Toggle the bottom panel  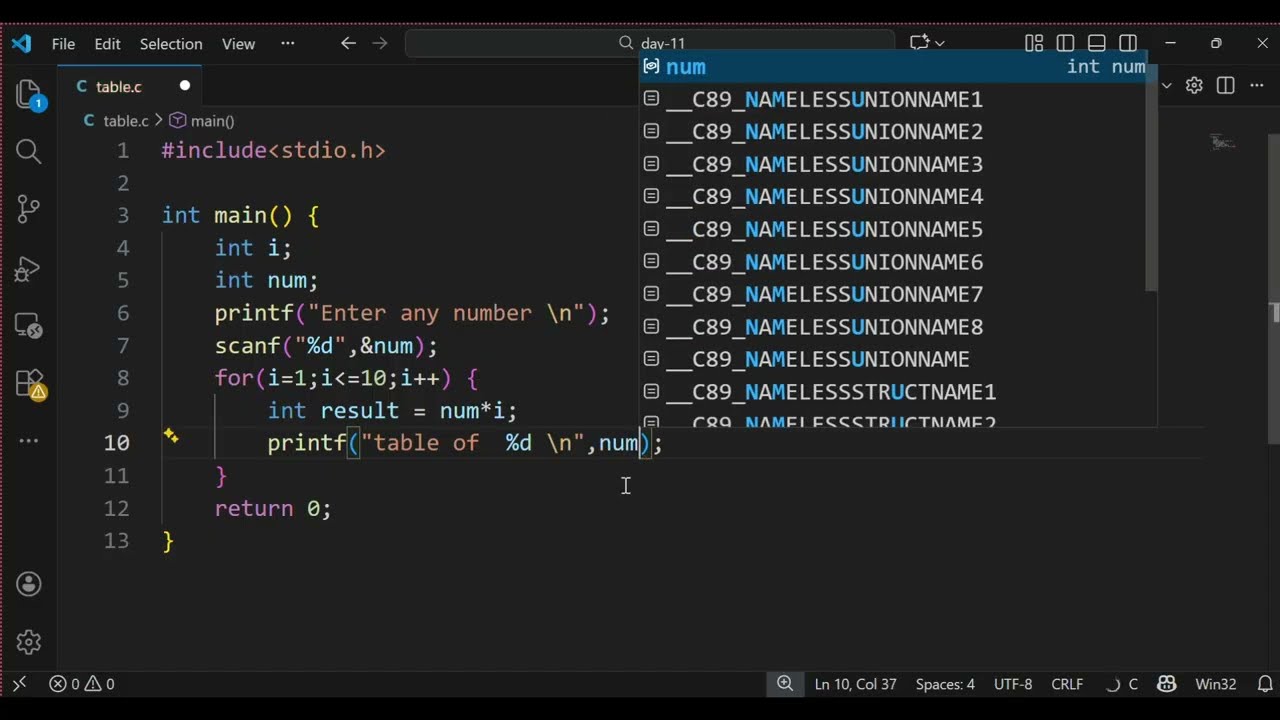pos(1097,43)
